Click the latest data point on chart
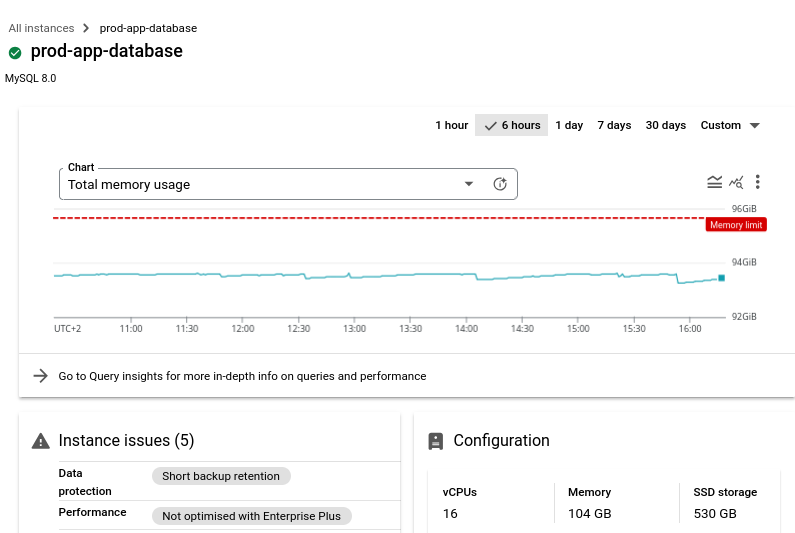 pyautogui.click(x=721, y=278)
